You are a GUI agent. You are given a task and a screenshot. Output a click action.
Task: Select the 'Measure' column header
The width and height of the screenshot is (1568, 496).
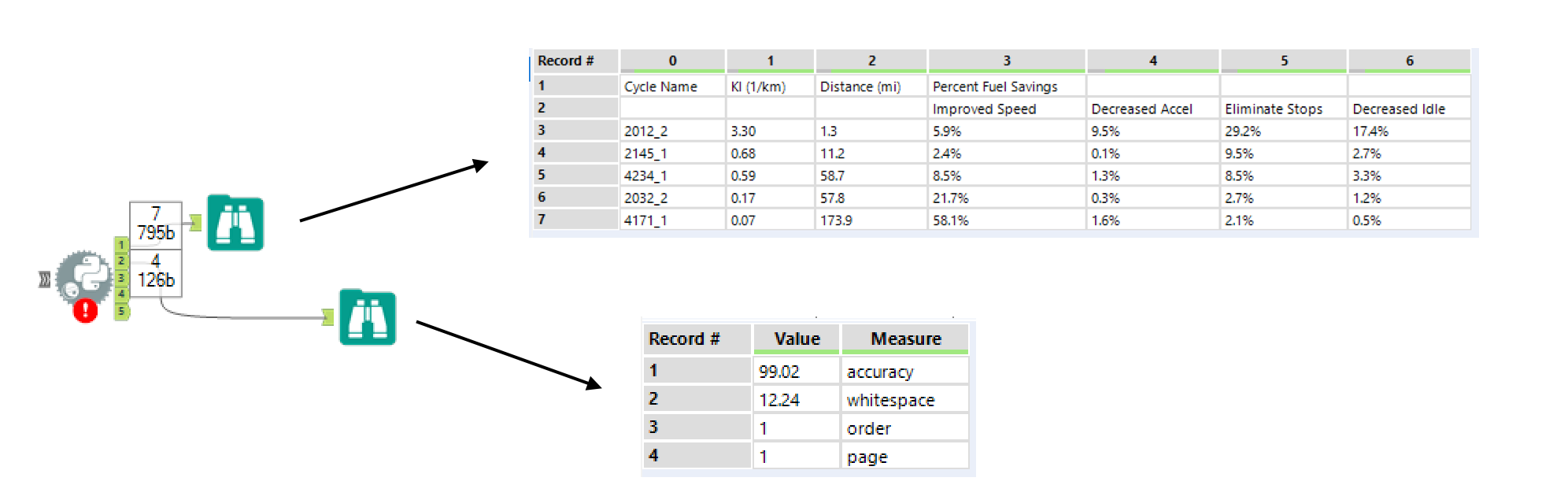tap(905, 339)
